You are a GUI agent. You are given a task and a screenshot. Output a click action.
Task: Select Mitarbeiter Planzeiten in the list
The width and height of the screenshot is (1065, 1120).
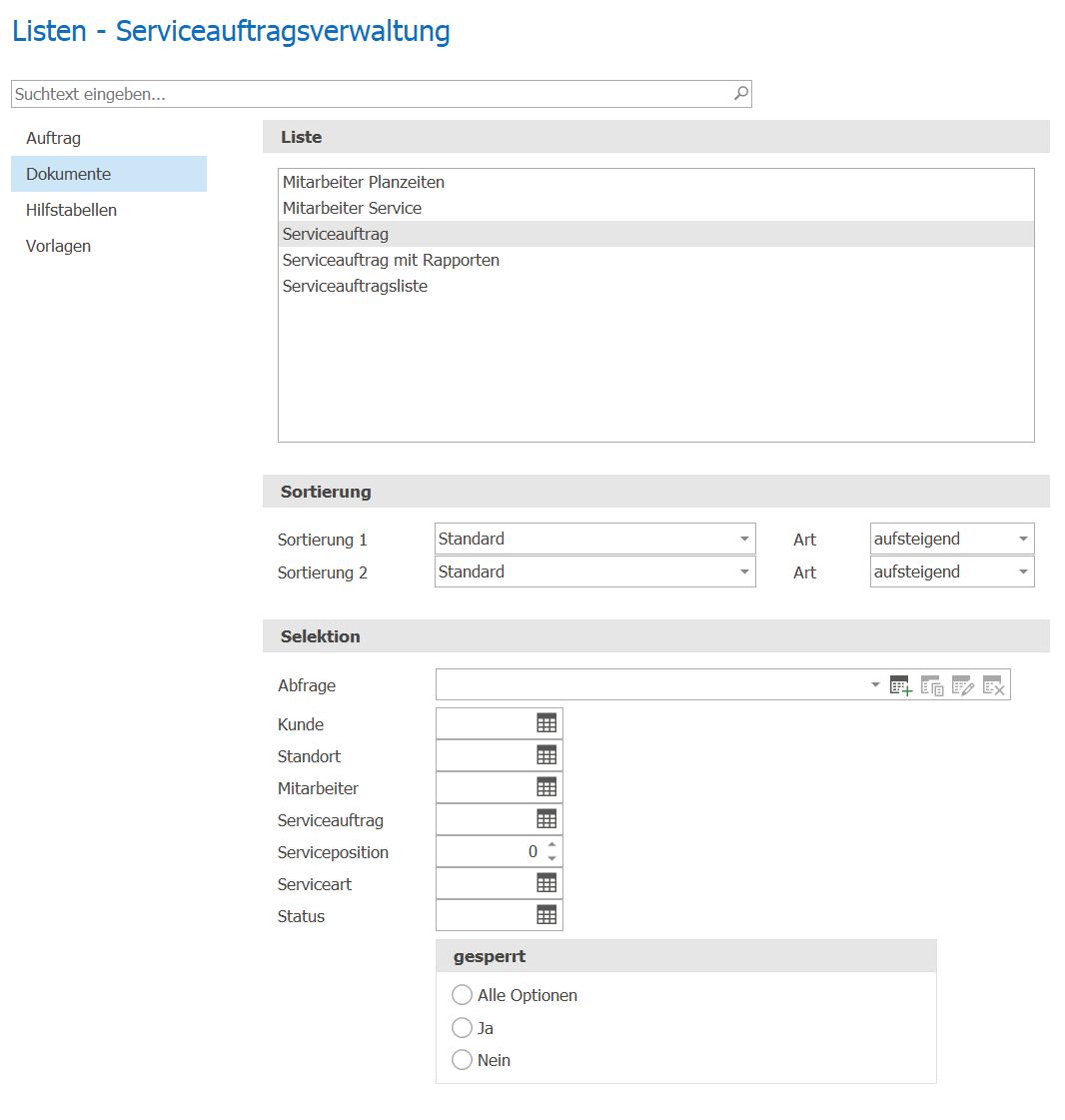[655, 182]
